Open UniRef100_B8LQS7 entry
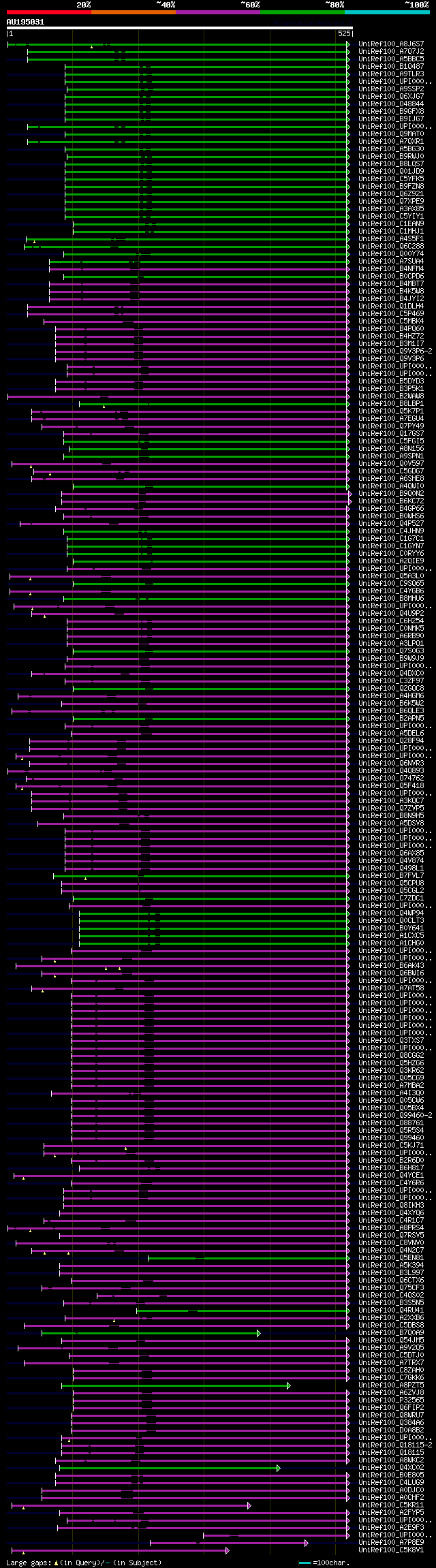The height and width of the screenshot is (1568, 436). pos(391,164)
